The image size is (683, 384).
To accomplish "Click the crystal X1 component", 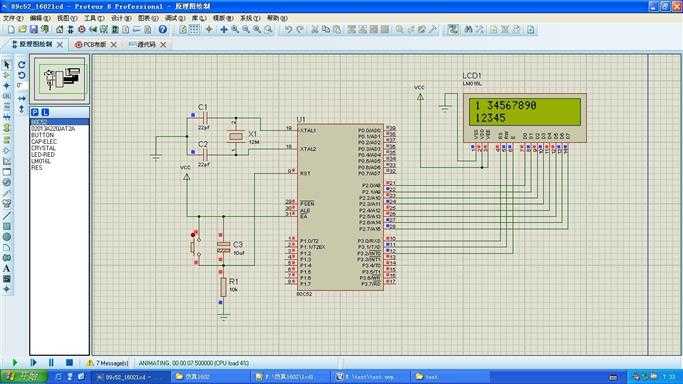I will point(236,136).
